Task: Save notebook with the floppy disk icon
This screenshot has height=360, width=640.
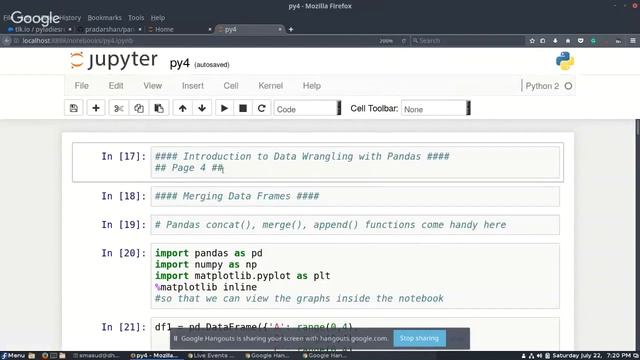Action: [x=74, y=108]
